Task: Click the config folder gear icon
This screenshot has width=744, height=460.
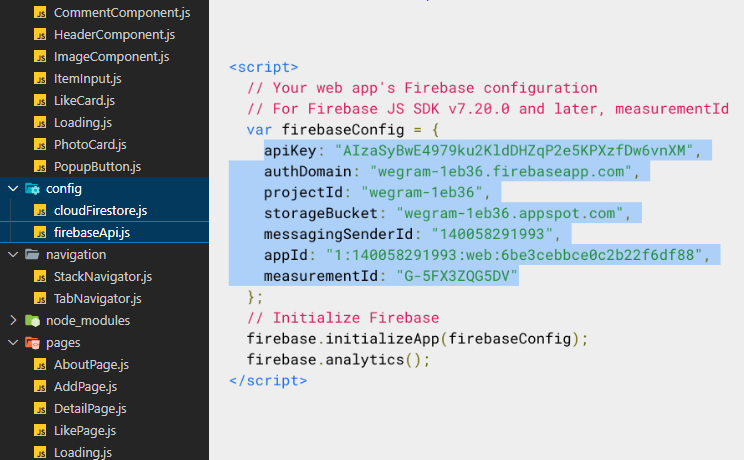Action: click(32, 188)
